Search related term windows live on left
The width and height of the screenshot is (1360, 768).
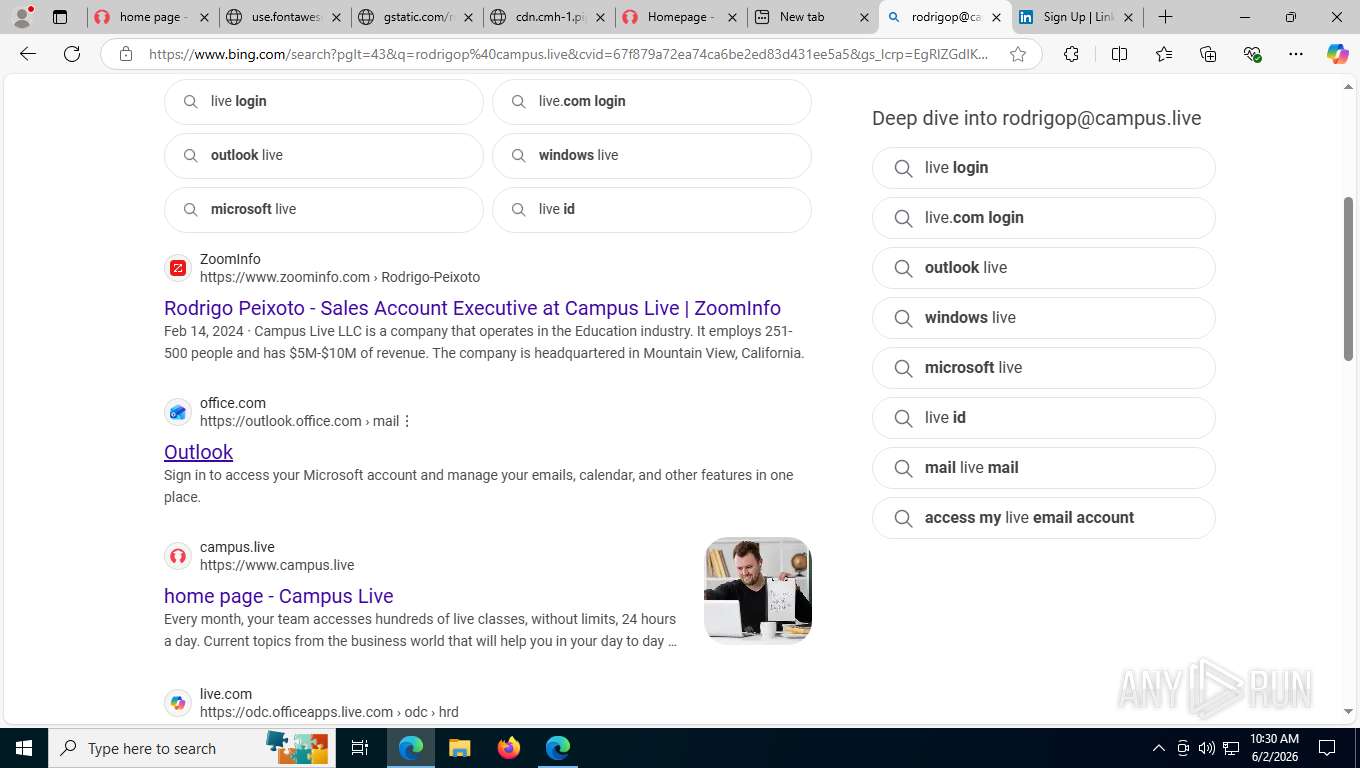click(651, 155)
